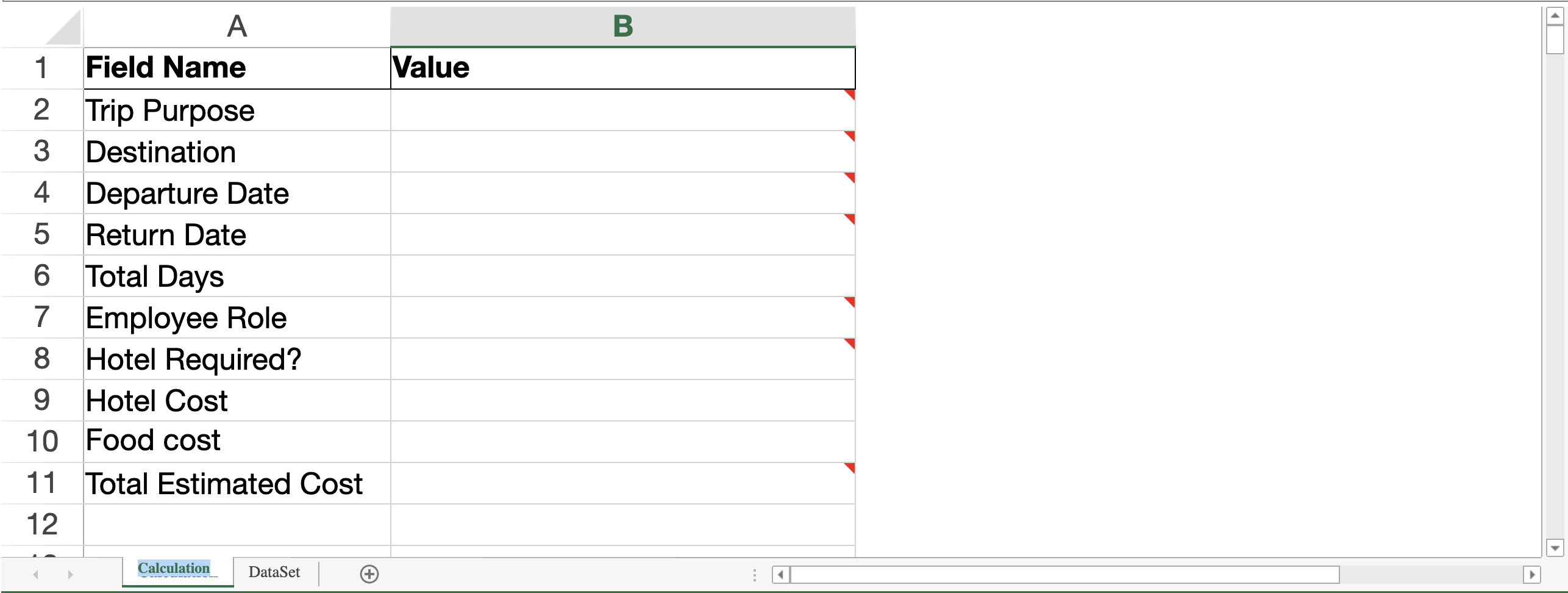Screen dimensions: 1568x593
Task: Click the horizontal scrollbar left arrow
Action: (781, 574)
